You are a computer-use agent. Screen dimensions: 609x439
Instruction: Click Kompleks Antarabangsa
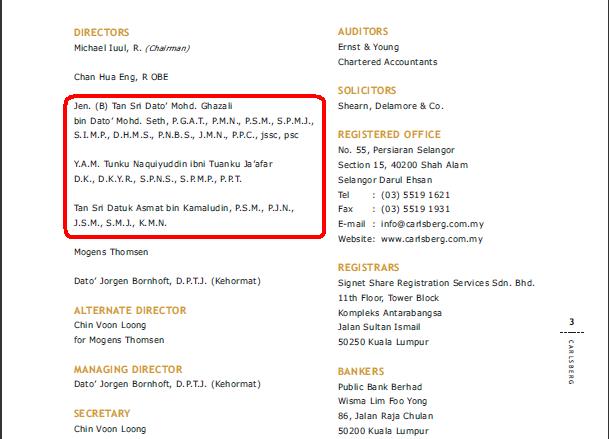pos(390,313)
